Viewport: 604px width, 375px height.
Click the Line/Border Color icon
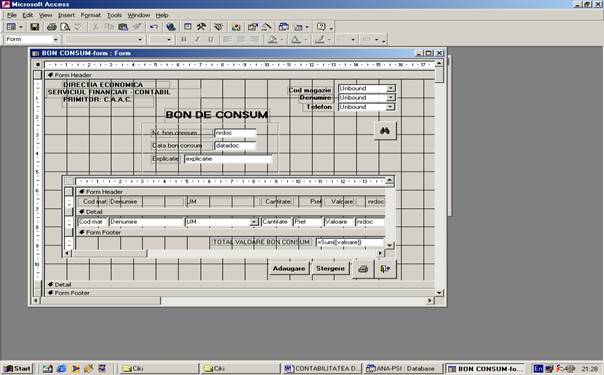pyautogui.click(x=319, y=39)
